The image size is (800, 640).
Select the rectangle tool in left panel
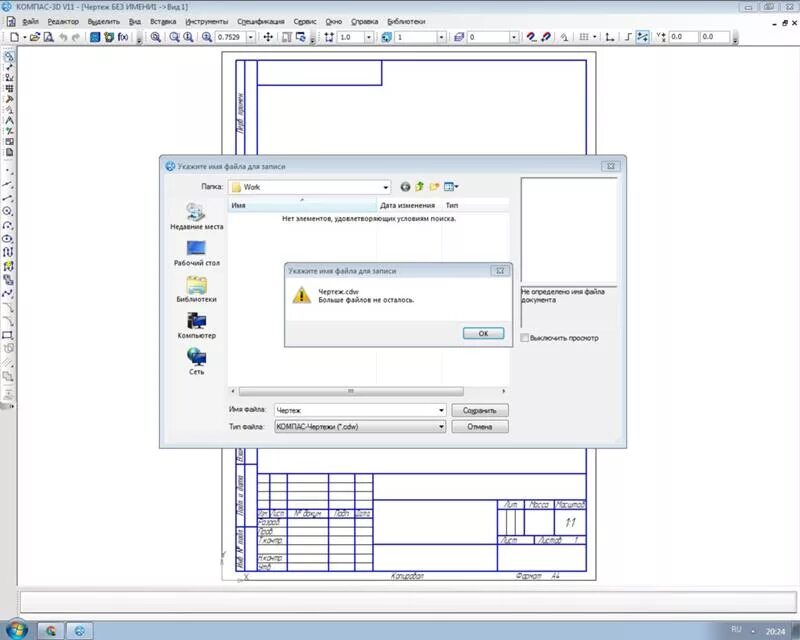[x=8, y=335]
